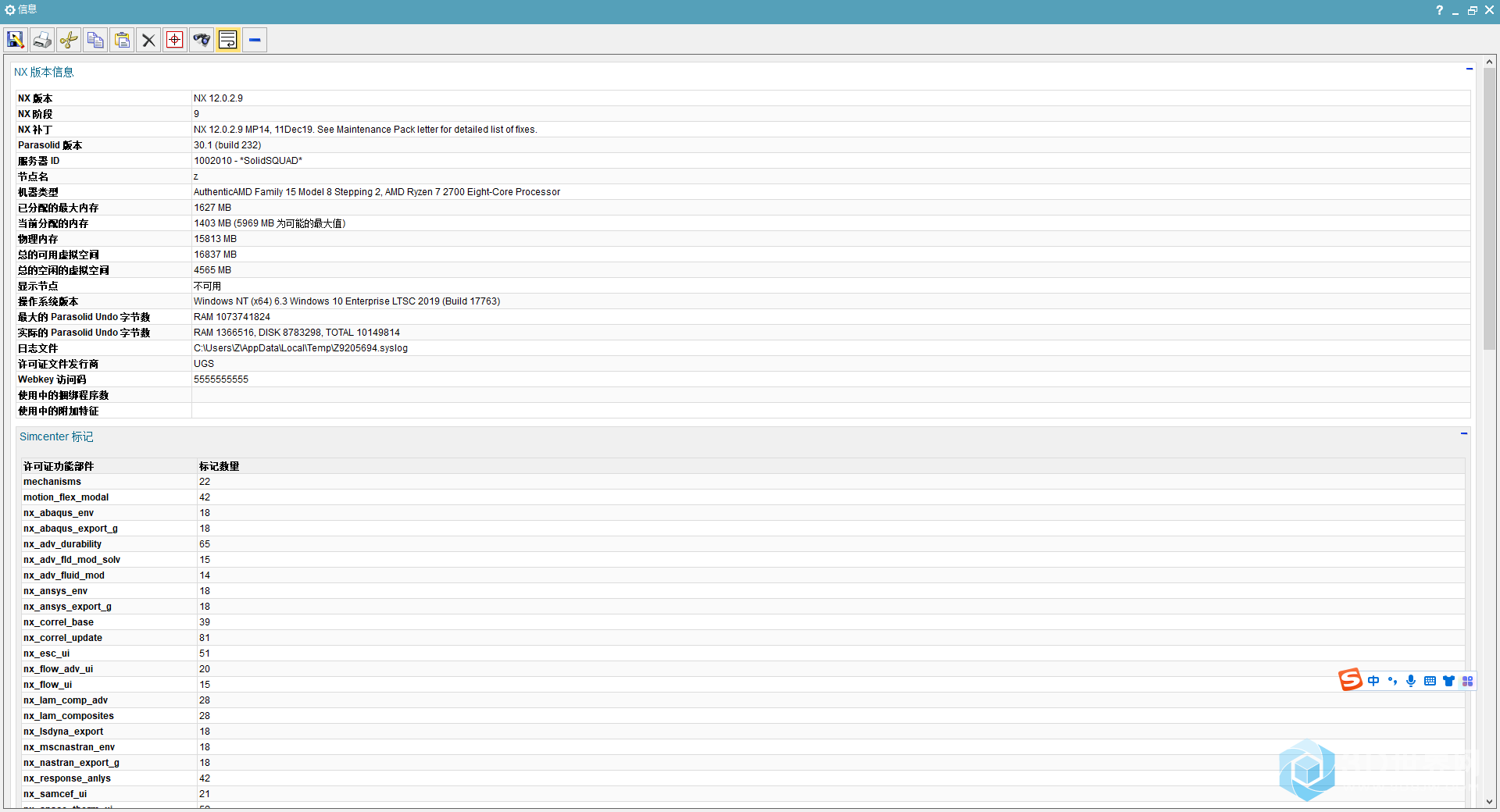Click the scrollbar up arrow
This screenshot has width=1500, height=812.
pos(1489,62)
